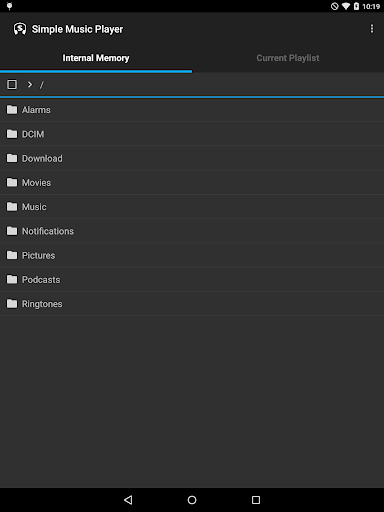Click the Notifications folder icon
This screenshot has height=512, width=384.
[x=12, y=231]
